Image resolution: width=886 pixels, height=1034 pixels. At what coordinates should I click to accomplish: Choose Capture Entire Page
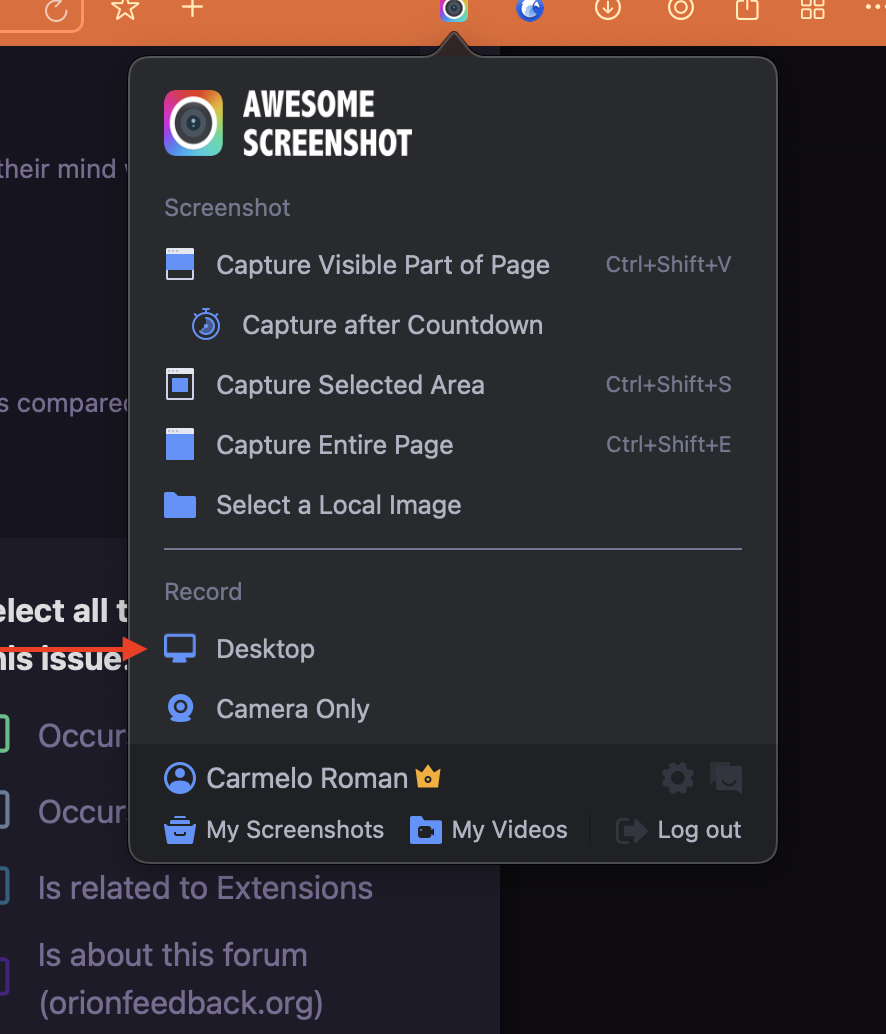[334, 445]
